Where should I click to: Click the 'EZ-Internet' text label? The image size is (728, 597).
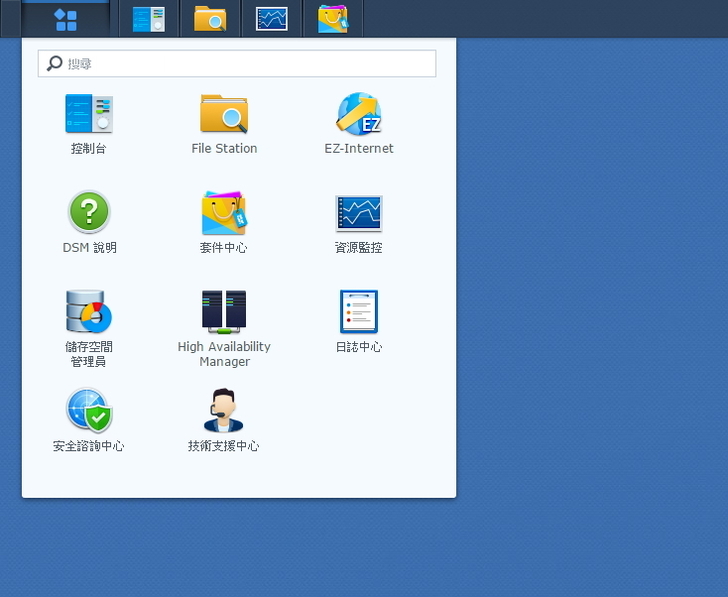358,148
